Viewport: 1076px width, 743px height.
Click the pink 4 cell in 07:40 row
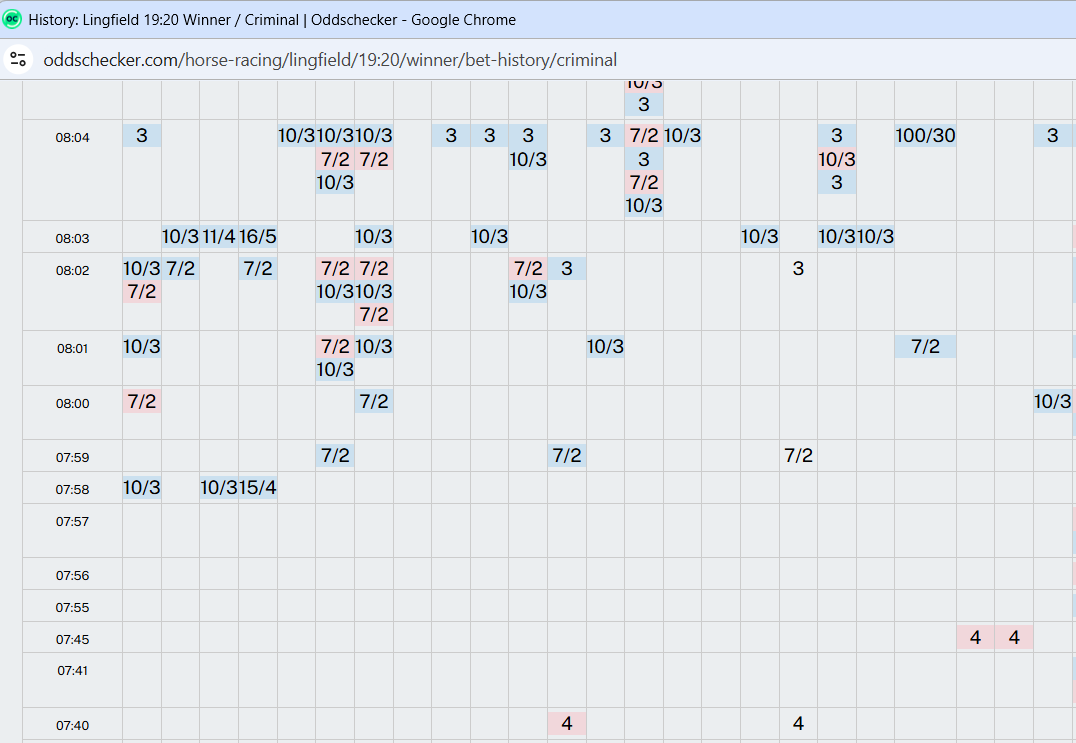pos(567,723)
